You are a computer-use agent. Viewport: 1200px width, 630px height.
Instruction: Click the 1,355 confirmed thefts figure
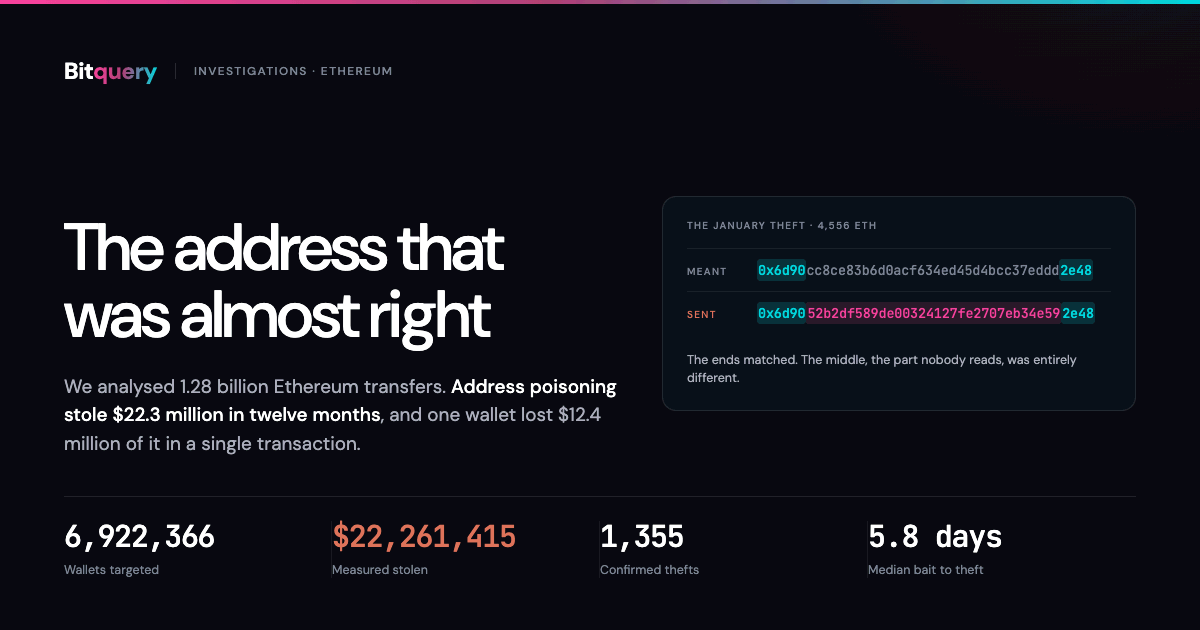642,537
